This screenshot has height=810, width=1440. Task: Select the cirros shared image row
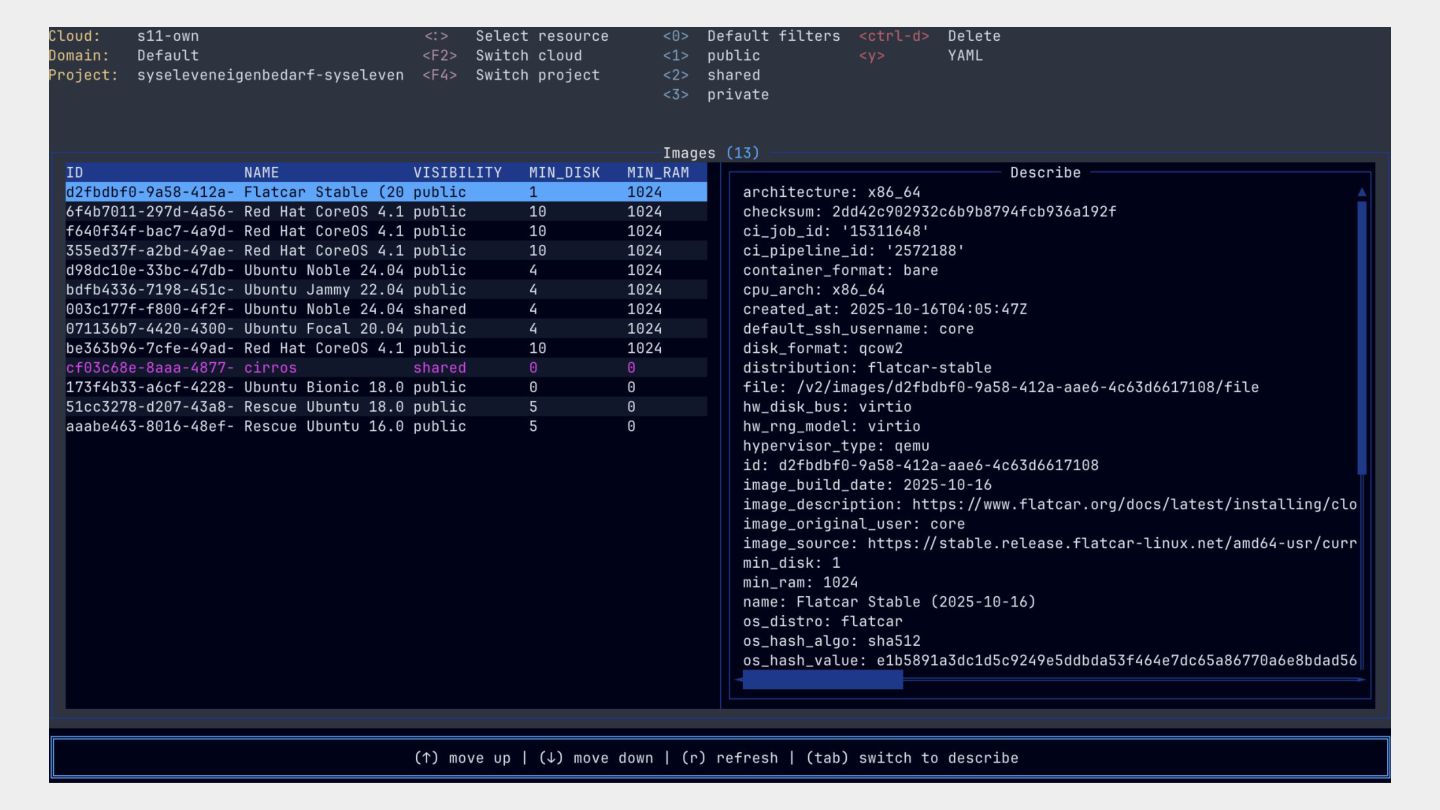(x=385, y=368)
